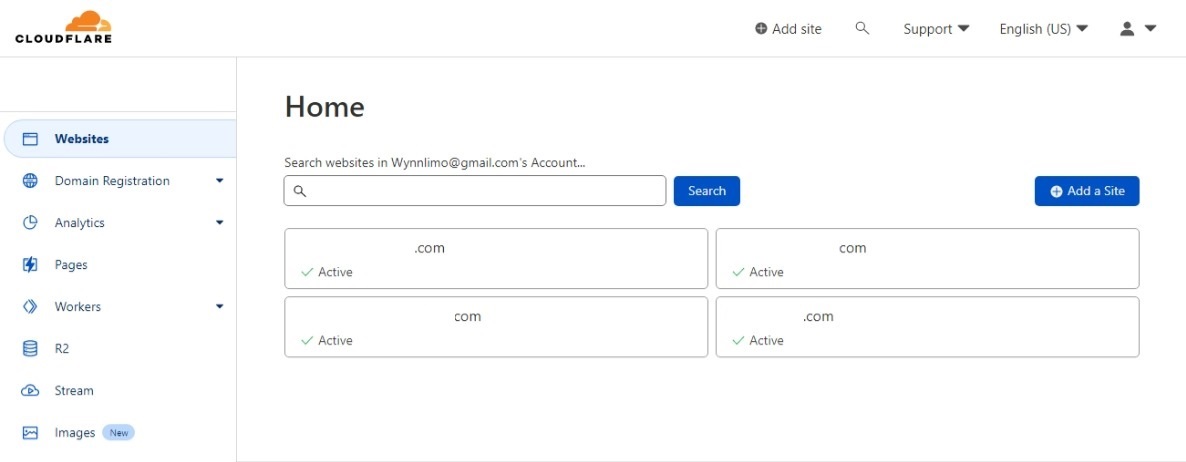Click the R2 database icon
Image resolution: width=1186 pixels, height=462 pixels.
pyautogui.click(x=30, y=349)
